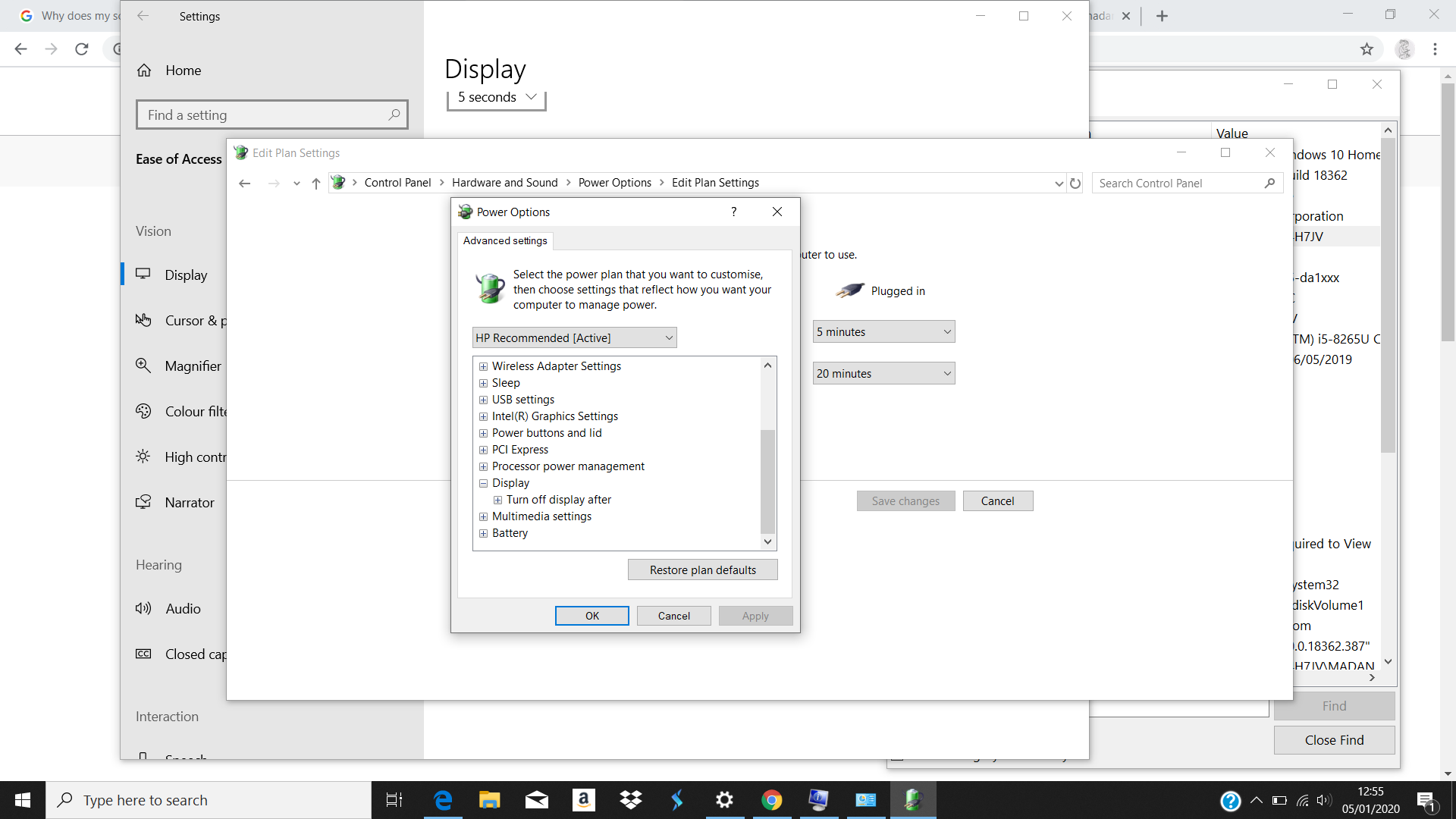
Task: Click the advanced settings list scrollbar
Action: pyautogui.click(x=767, y=478)
